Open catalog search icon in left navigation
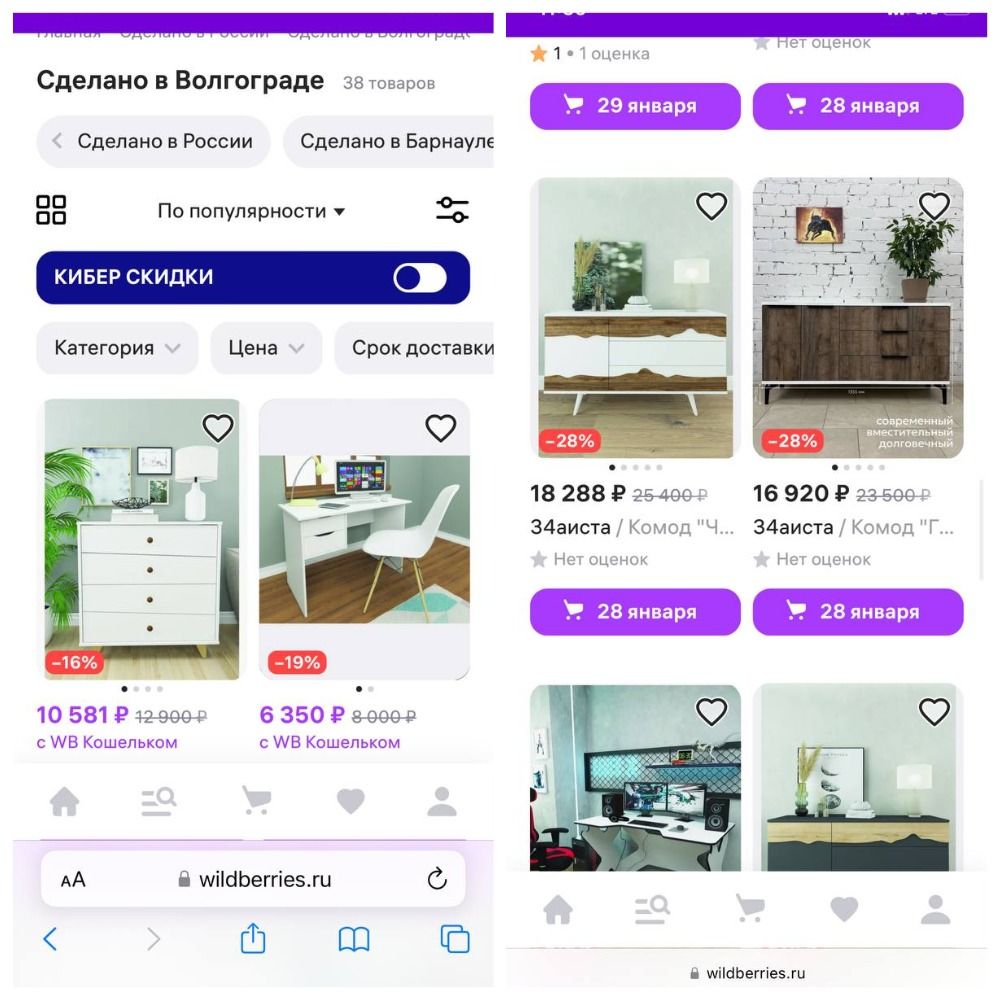The width and height of the screenshot is (1000, 1000). pyautogui.click(x=158, y=802)
